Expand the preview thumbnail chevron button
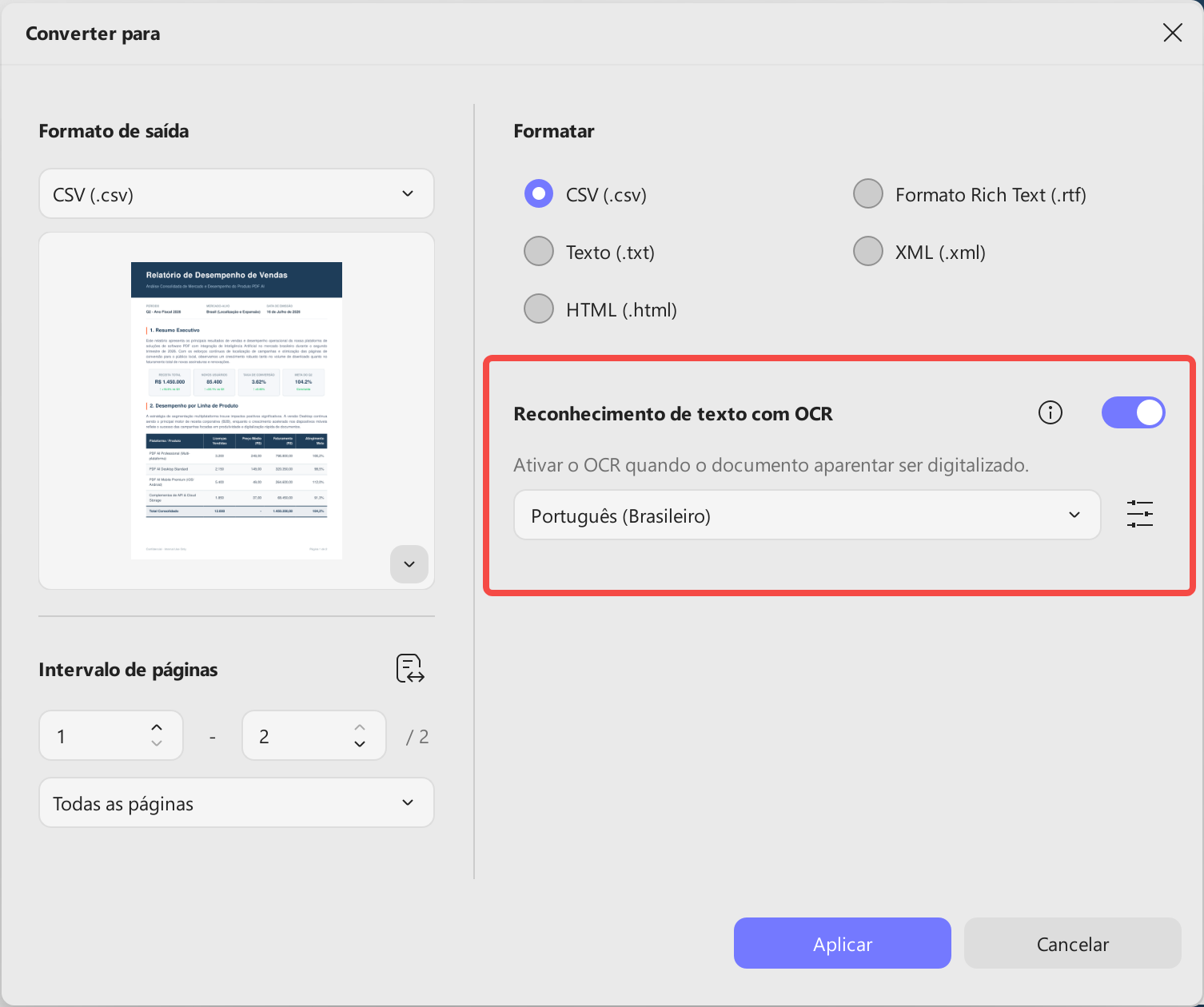The width and height of the screenshot is (1204, 1007). coord(409,564)
